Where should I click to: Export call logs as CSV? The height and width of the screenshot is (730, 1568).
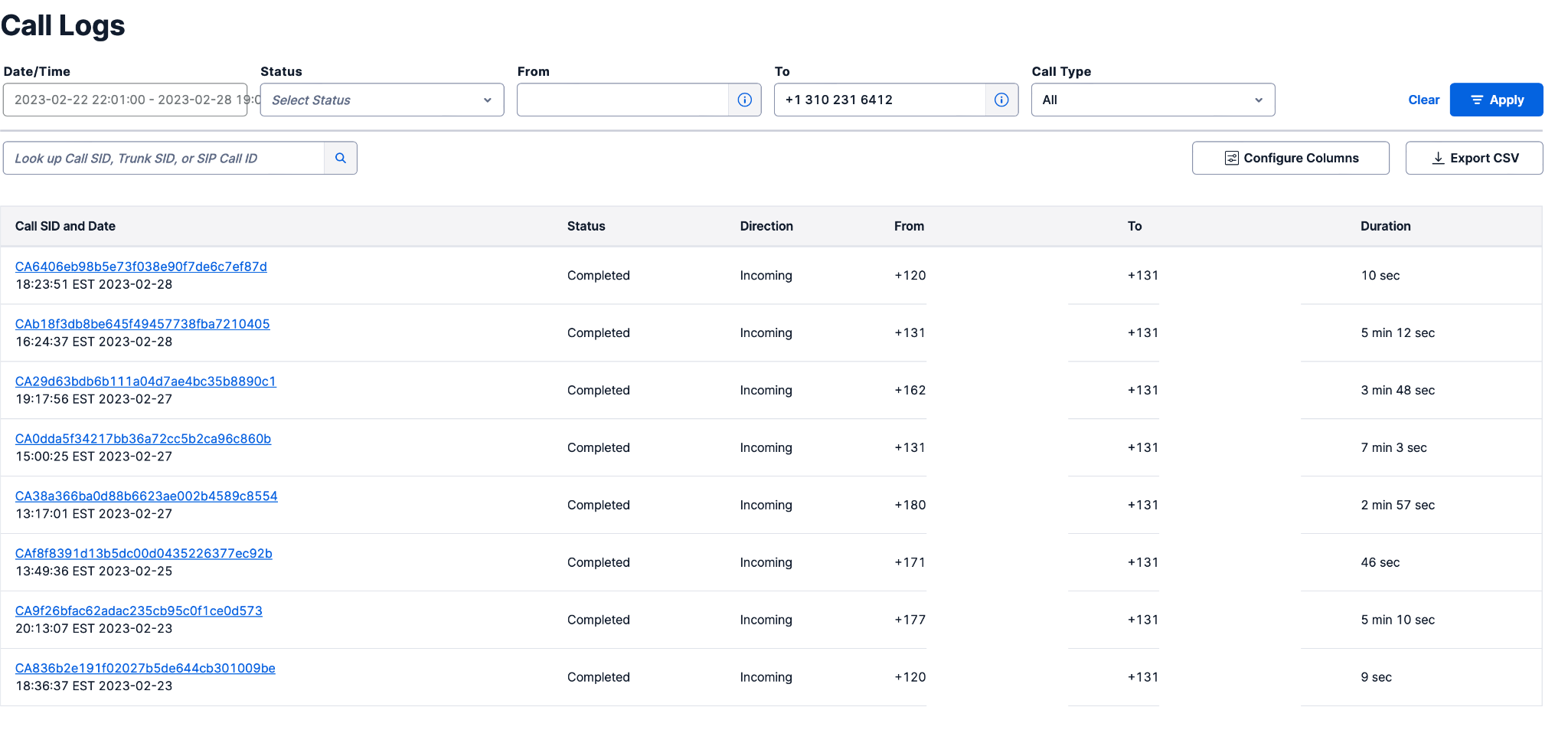tap(1474, 158)
